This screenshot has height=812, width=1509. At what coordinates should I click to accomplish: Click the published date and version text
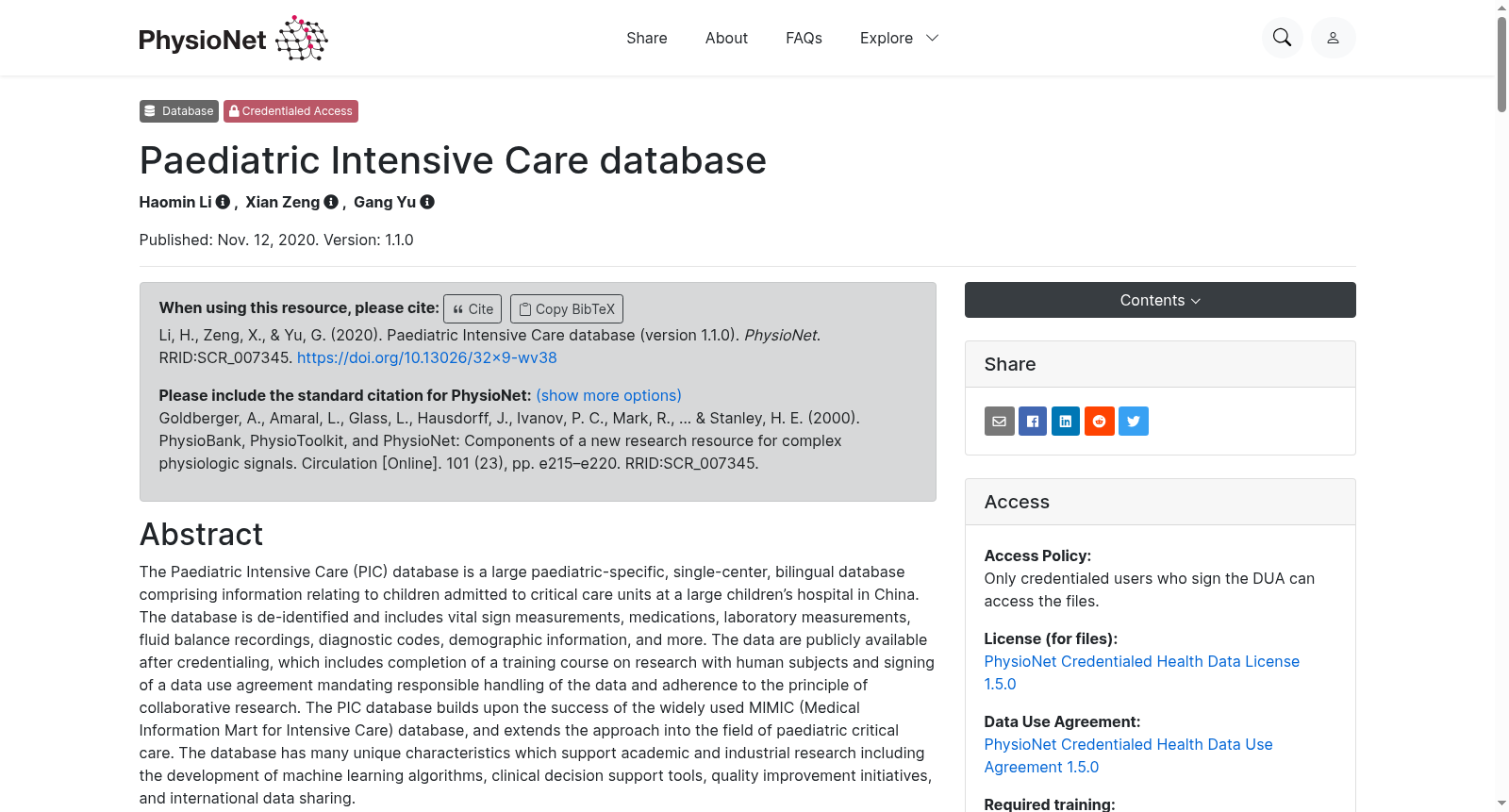pyautogui.click(x=276, y=240)
